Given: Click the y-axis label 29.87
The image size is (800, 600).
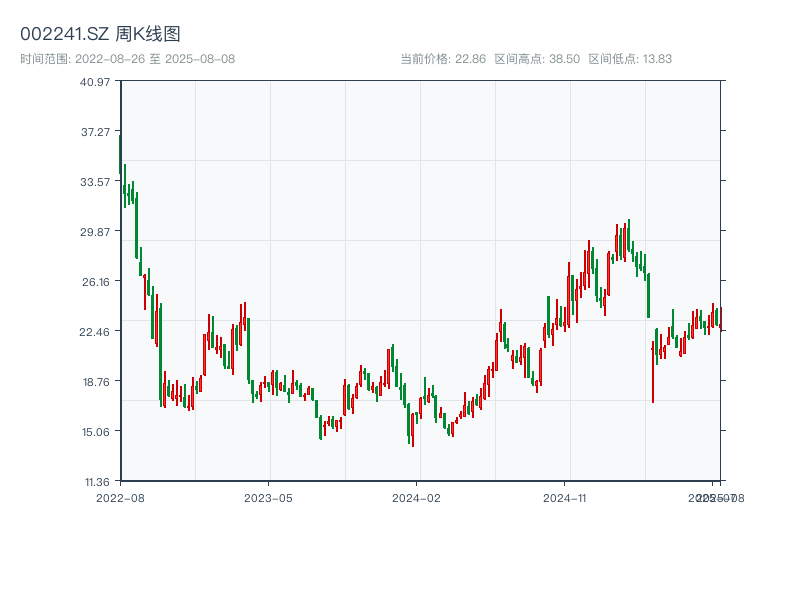Looking at the screenshot, I should coord(95,232).
